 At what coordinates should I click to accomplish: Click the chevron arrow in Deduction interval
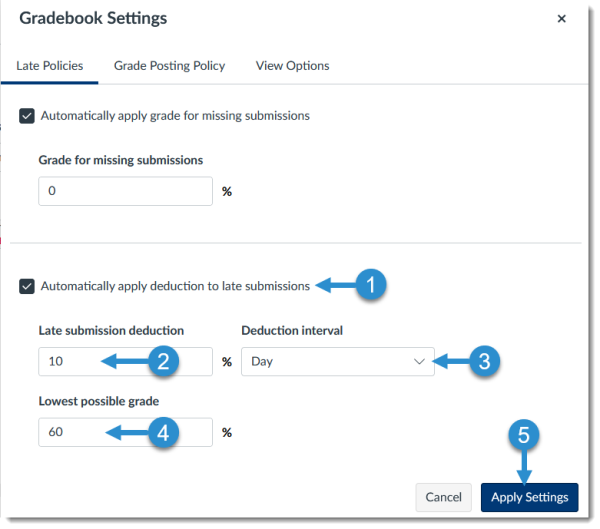tap(420, 361)
